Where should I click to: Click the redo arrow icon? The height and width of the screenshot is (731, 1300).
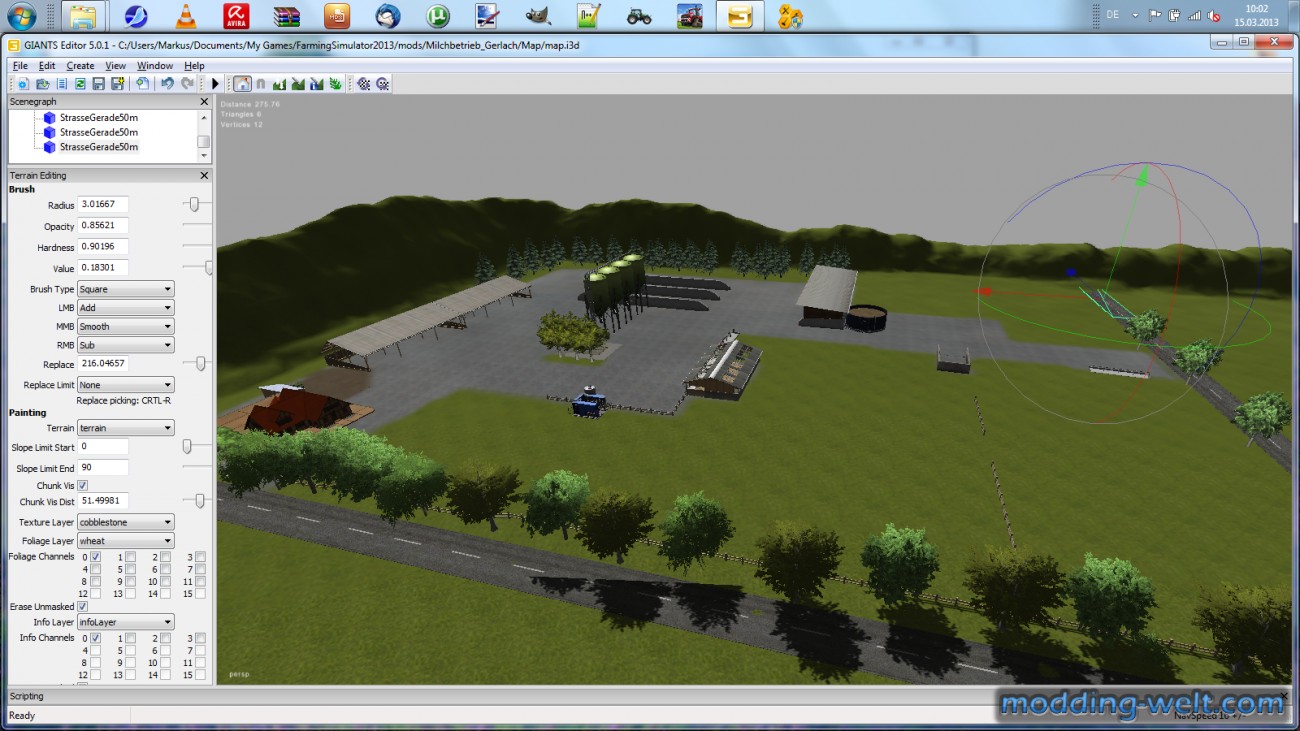[x=187, y=84]
